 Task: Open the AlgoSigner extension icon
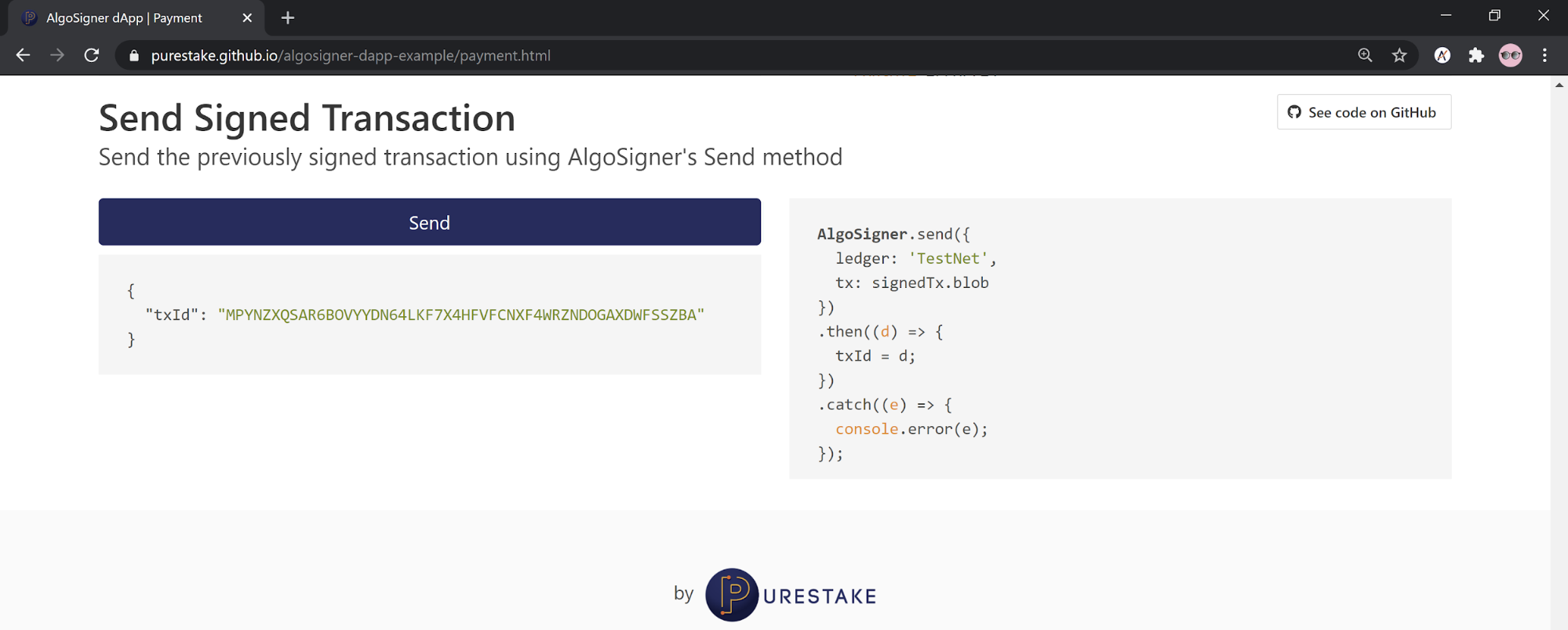point(1442,55)
